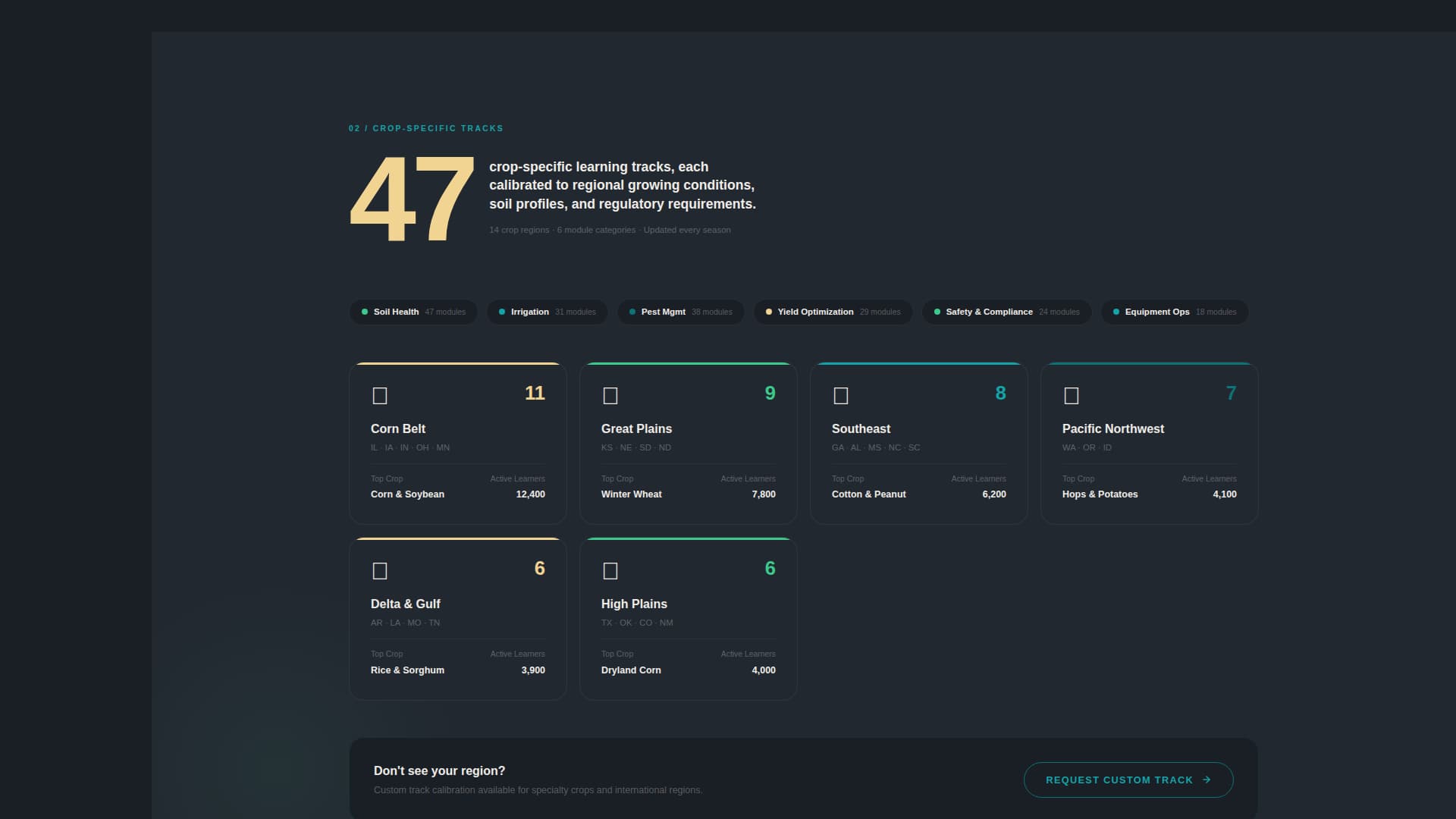Viewport: 1456px width, 819px height.
Task: Click the 'Don't see your region?' heading
Action: [x=439, y=770]
